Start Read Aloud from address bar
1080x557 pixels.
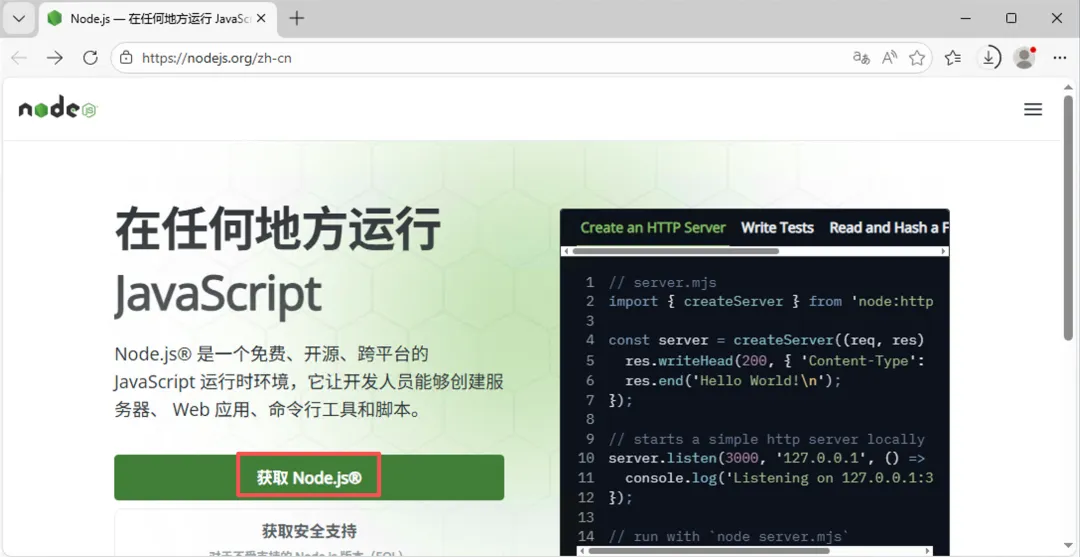click(x=890, y=58)
